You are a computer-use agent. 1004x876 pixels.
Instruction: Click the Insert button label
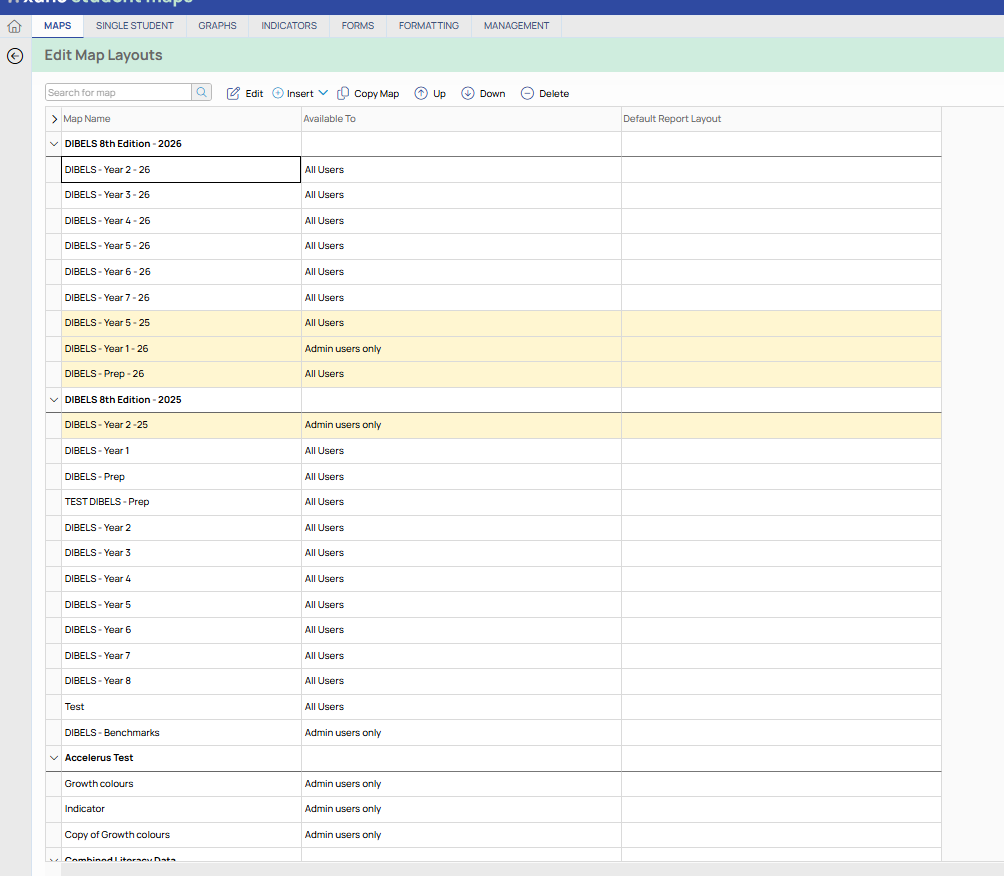click(x=300, y=93)
